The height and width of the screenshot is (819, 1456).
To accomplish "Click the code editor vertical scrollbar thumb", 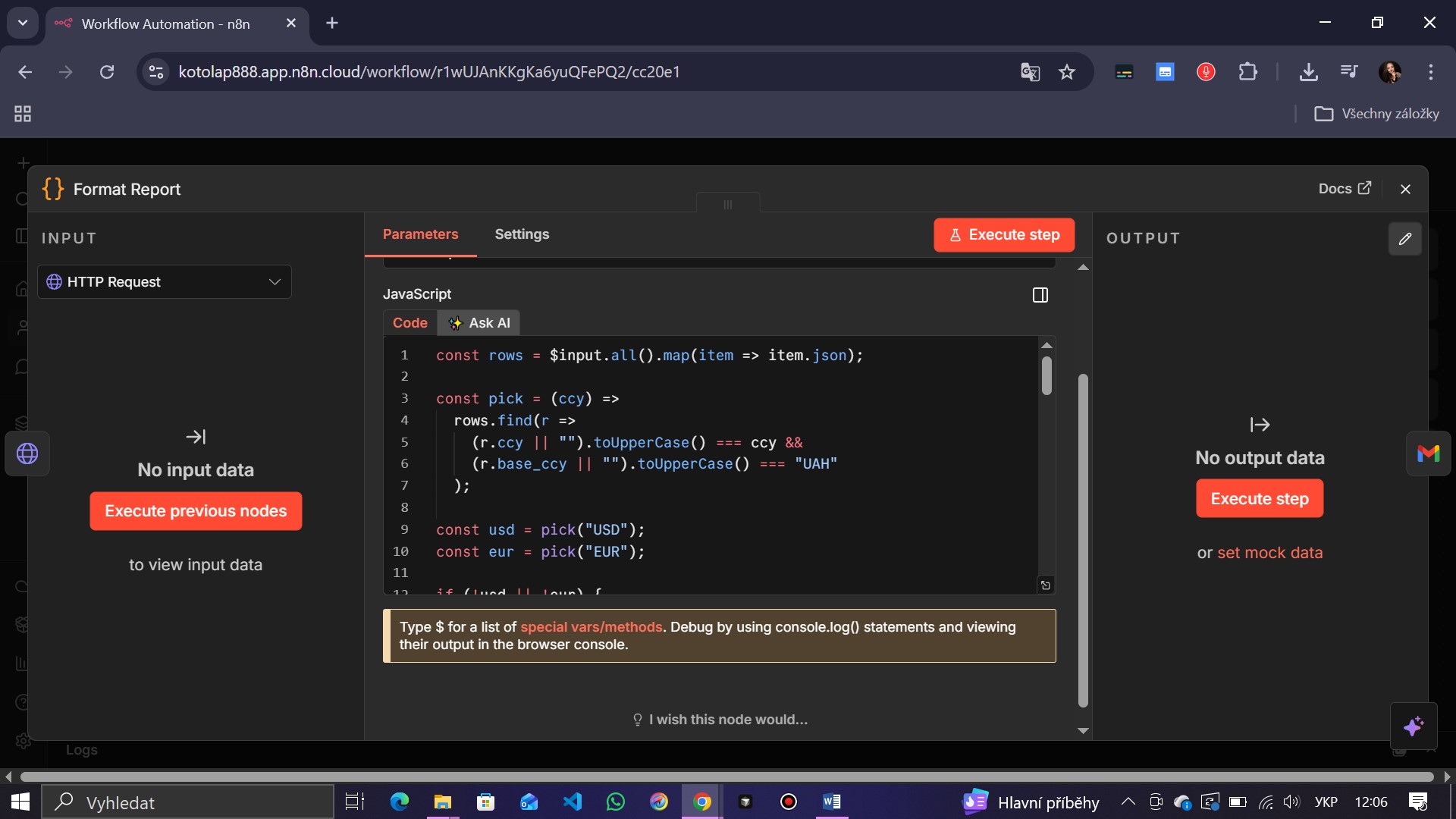I will (1046, 375).
